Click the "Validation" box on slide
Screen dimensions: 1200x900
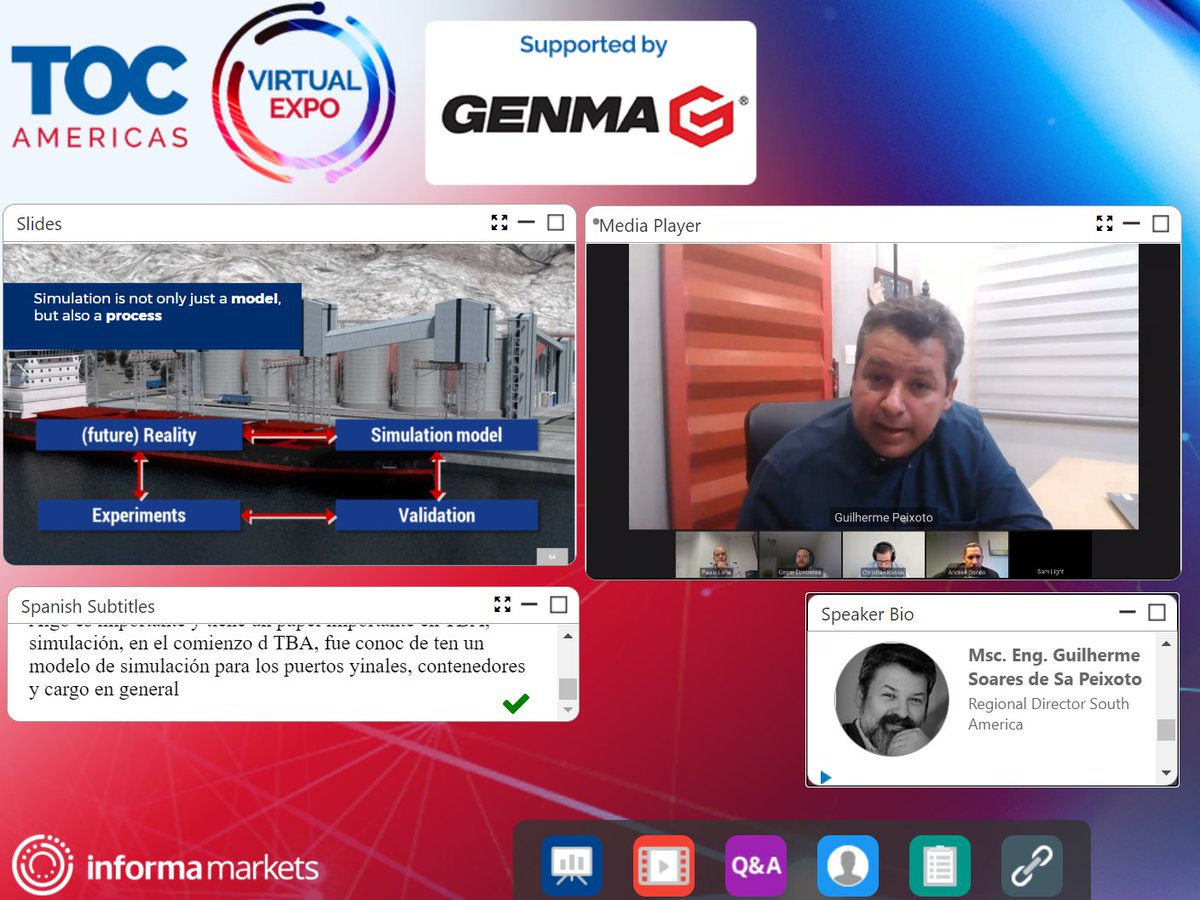point(436,515)
